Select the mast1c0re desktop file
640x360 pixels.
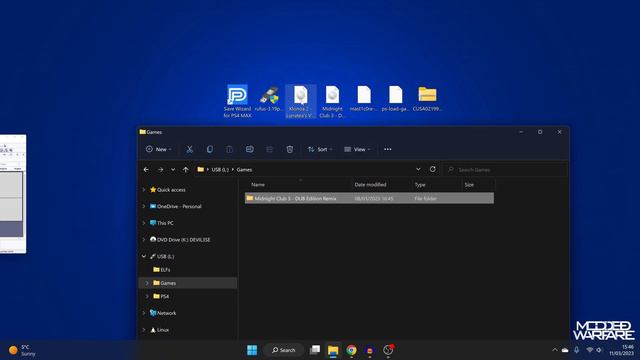pos(364,99)
